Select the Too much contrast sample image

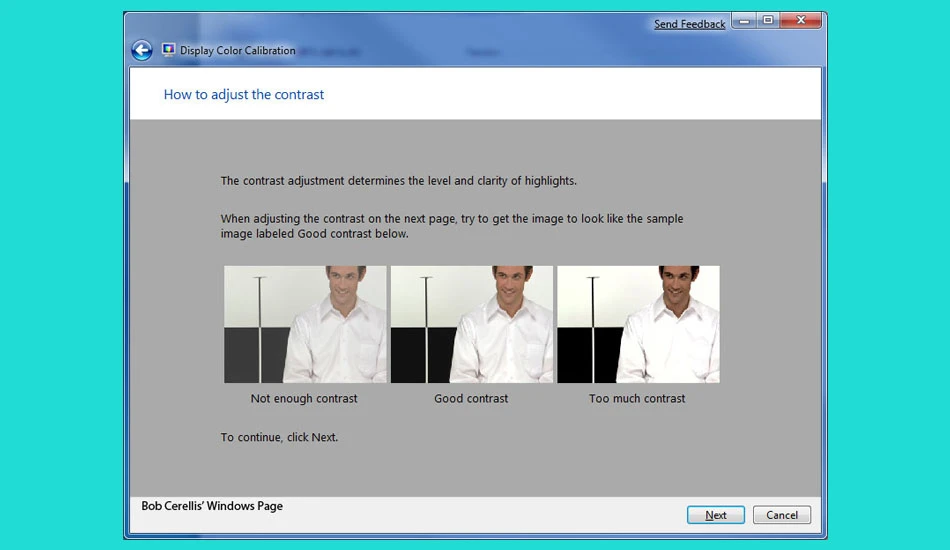pyautogui.click(x=638, y=324)
